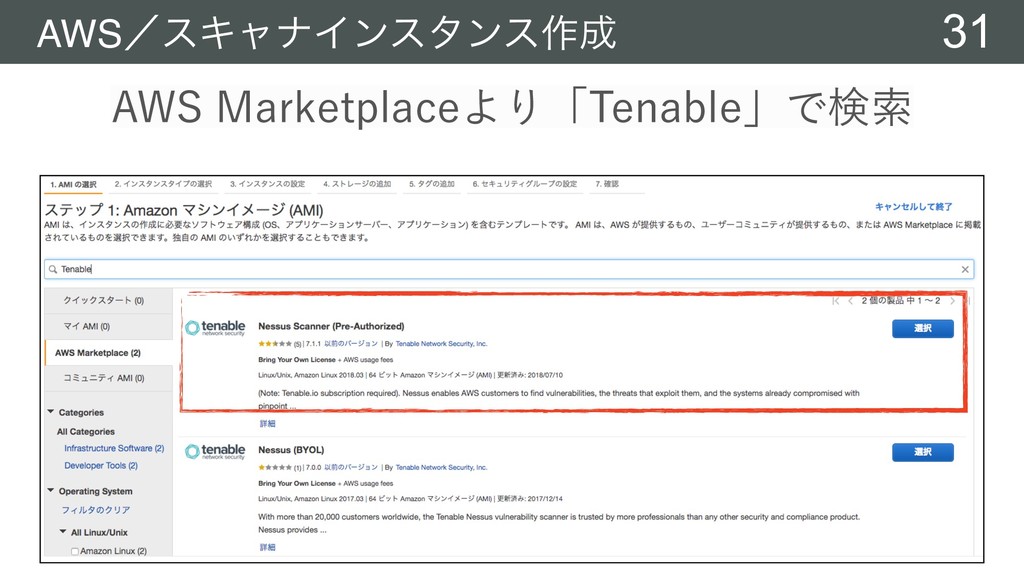Go to next results page arrow

[x=952, y=301]
